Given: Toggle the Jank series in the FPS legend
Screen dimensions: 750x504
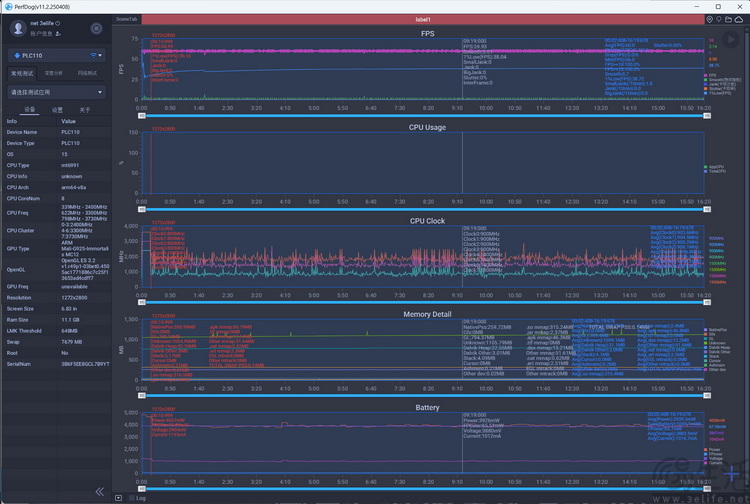Looking at the screenshot, I should pyautogui.click(x=720, y=84).
